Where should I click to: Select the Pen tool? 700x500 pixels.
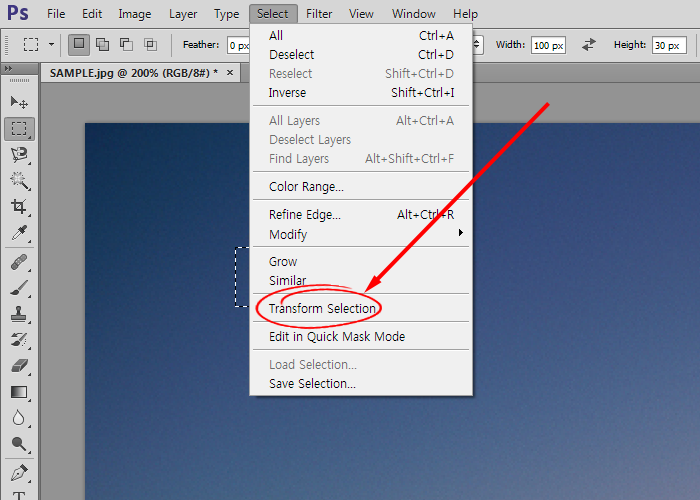click(x=19, y=473)
